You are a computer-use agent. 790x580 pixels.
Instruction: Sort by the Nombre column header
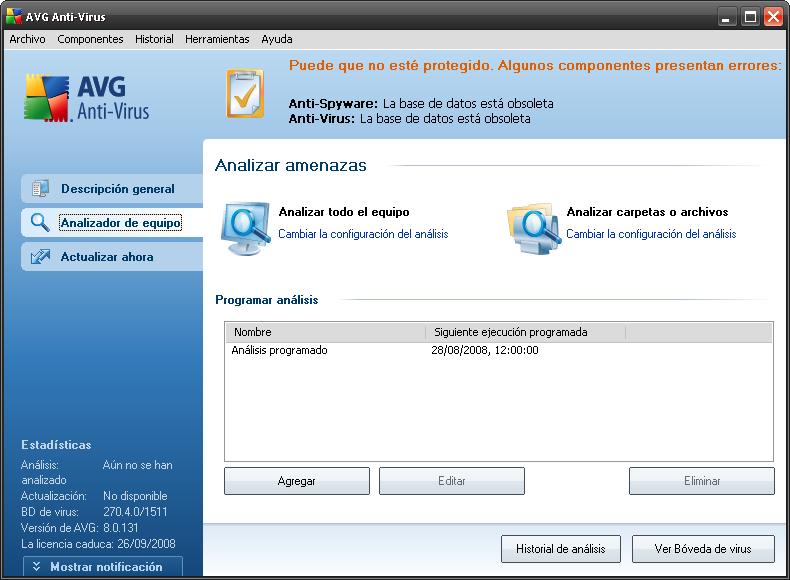[x=325, y=332]
